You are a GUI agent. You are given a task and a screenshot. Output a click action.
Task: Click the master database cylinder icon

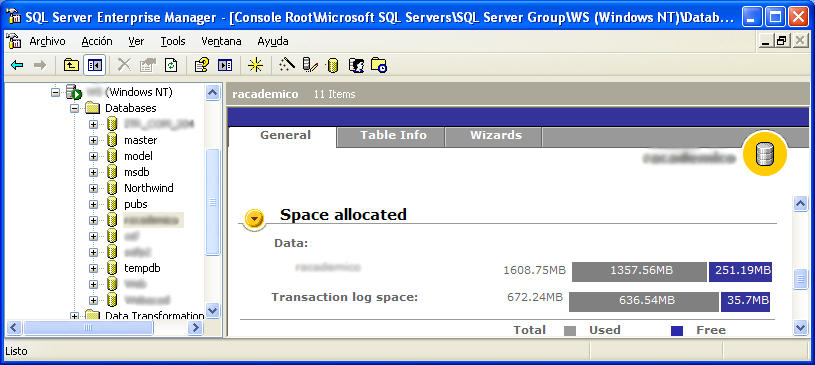click(111, 140)
